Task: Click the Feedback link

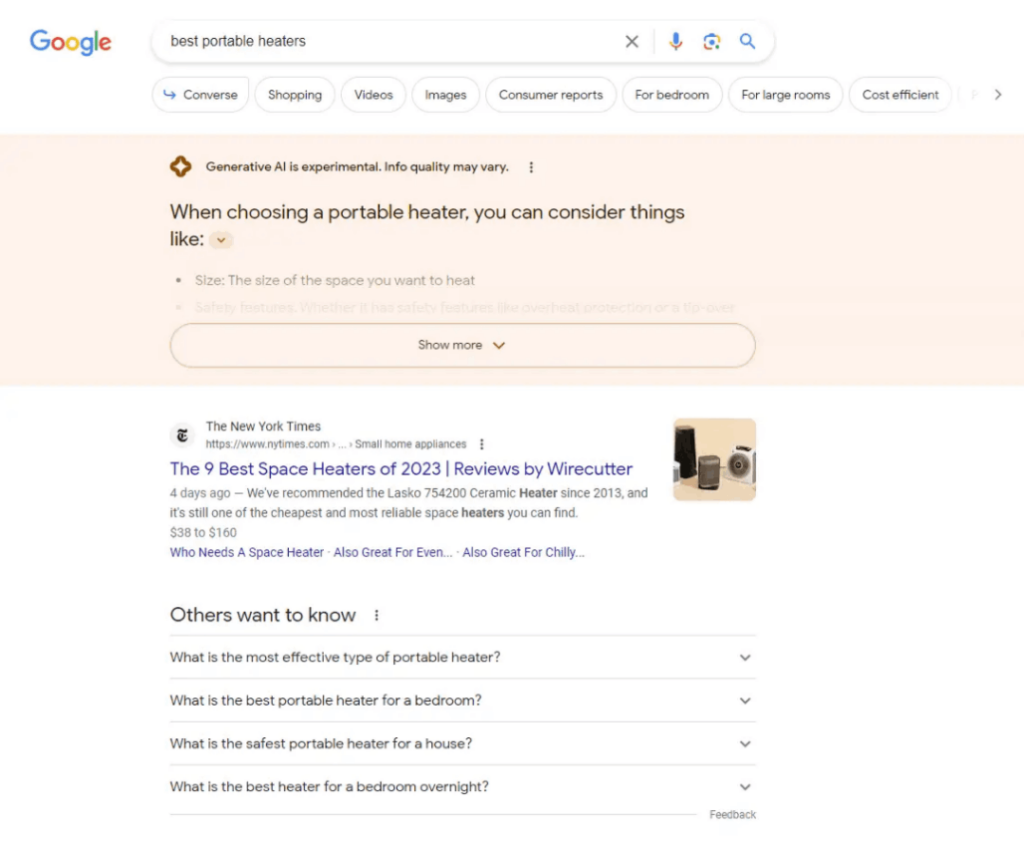Action: (732, 814)
